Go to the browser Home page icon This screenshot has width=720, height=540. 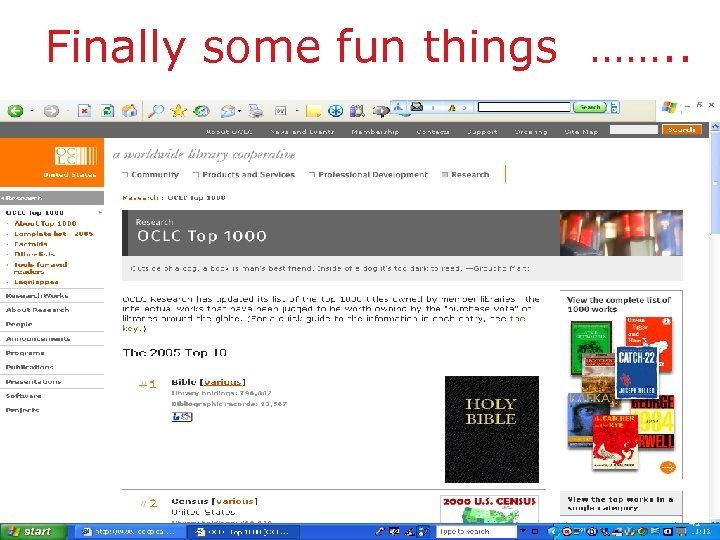coord(130,111)
